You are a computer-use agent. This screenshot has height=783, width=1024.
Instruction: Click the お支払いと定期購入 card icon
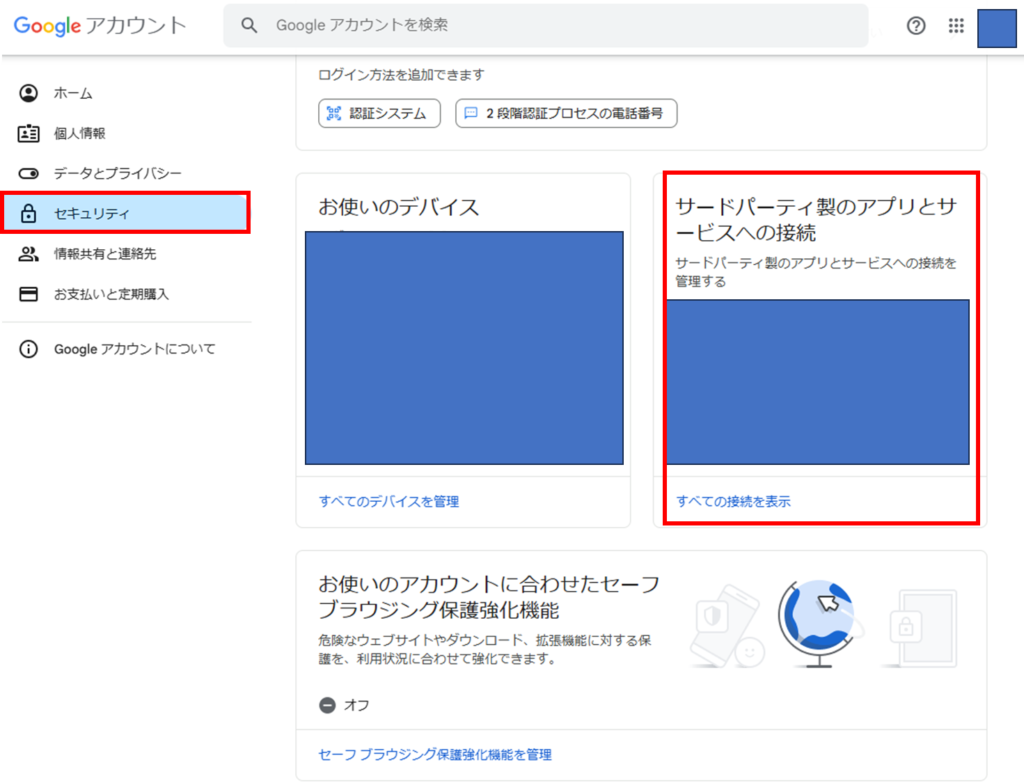point(28,294)
